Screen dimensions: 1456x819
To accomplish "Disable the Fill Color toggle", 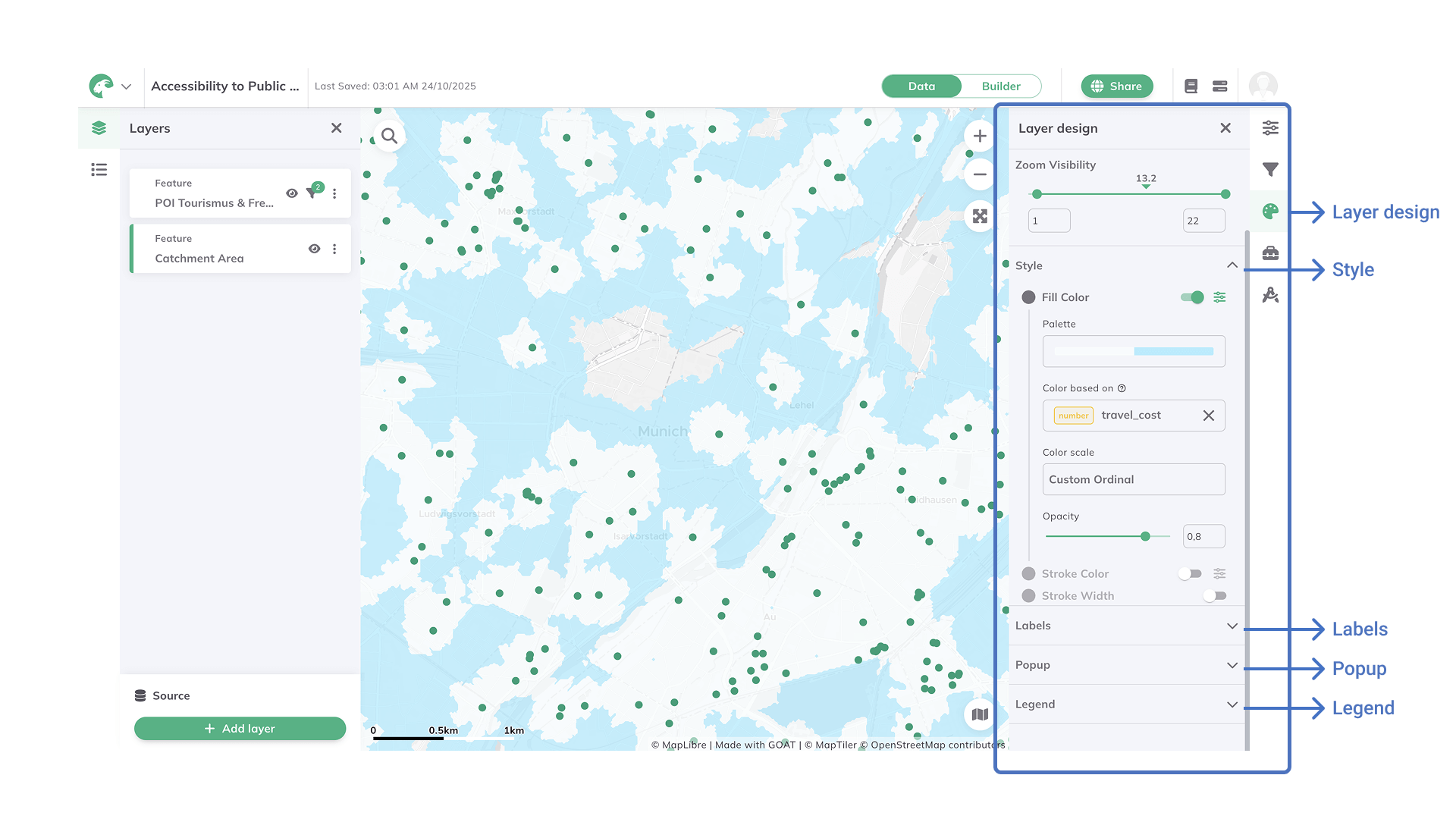I will click(1192, 297).
